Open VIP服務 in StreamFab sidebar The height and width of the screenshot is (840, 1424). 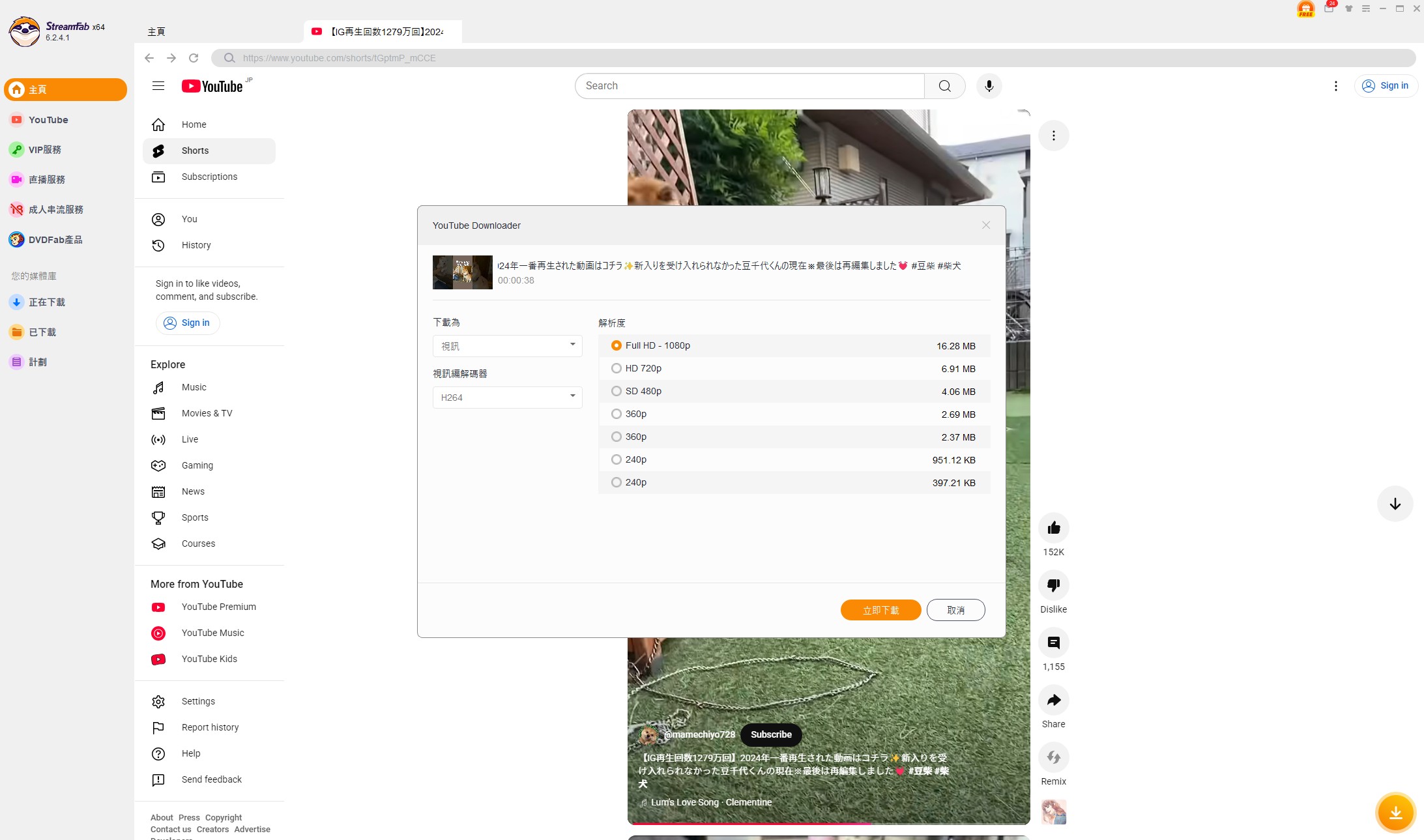coord(65,150)
